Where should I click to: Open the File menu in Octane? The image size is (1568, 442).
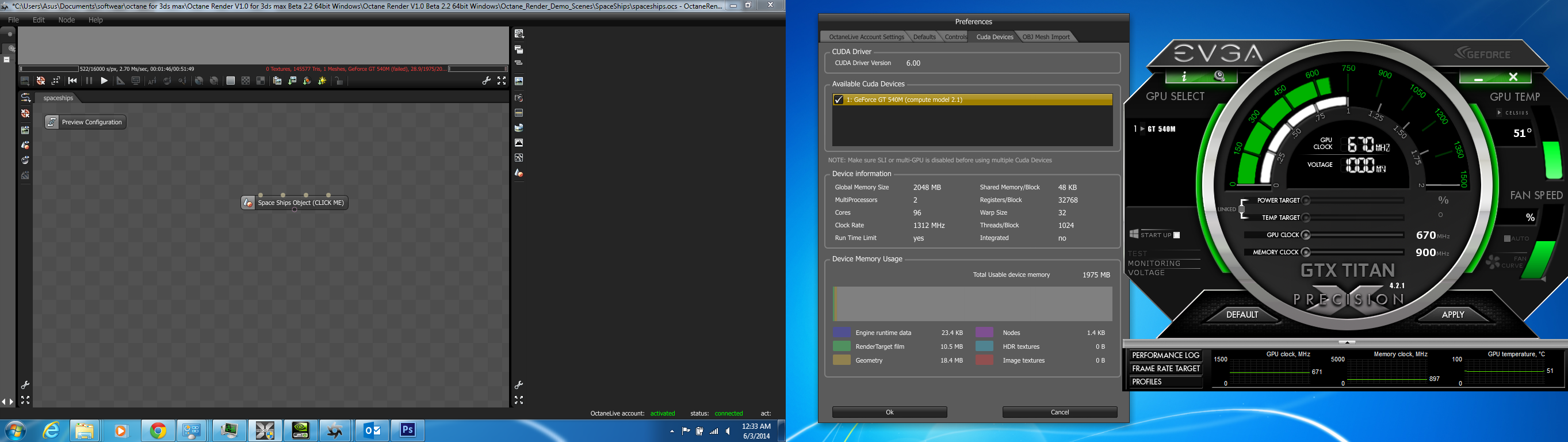pos(13,20)
